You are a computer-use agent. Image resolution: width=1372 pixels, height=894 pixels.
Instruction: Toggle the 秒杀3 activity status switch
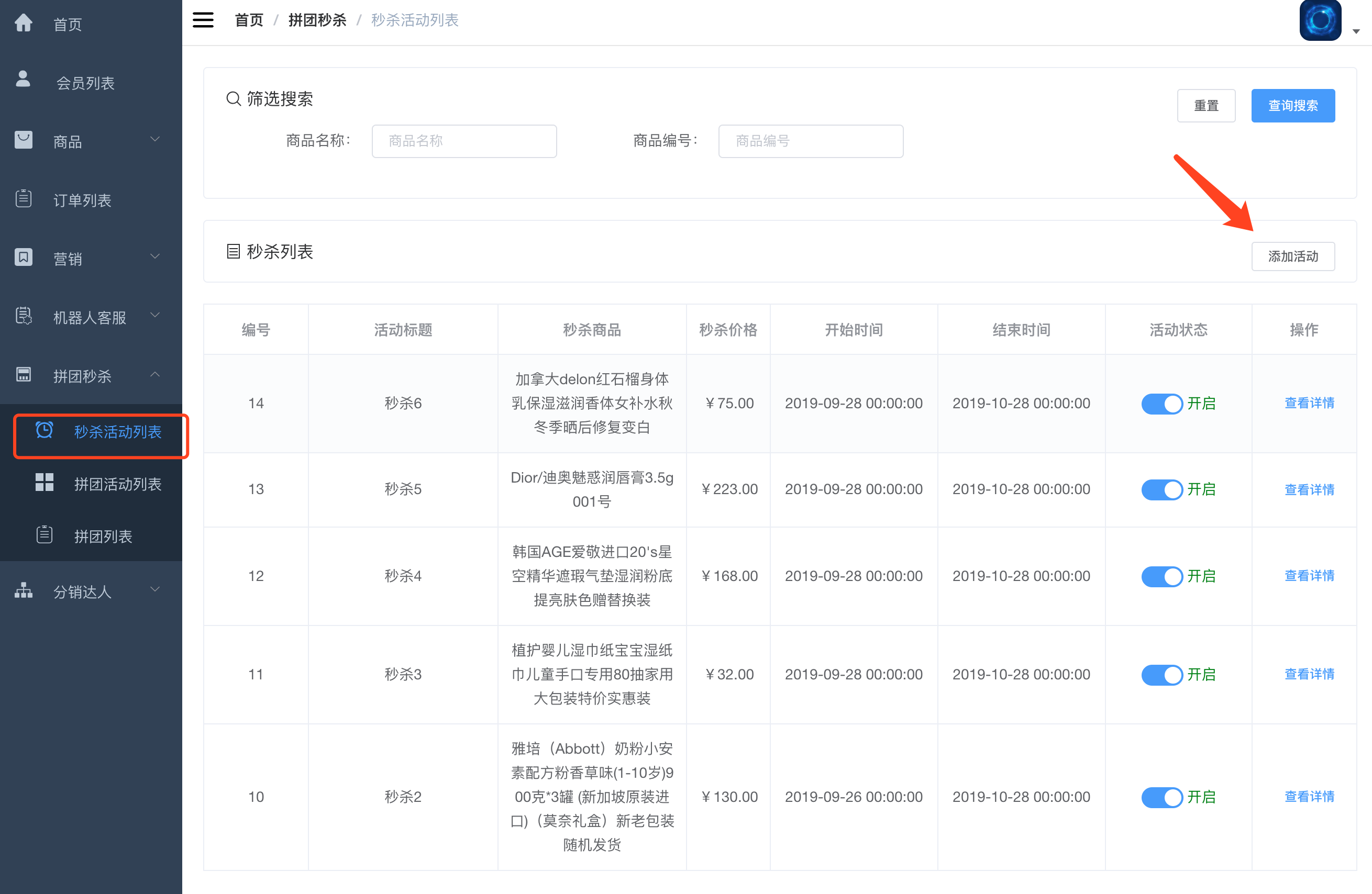pos(1161,675)
